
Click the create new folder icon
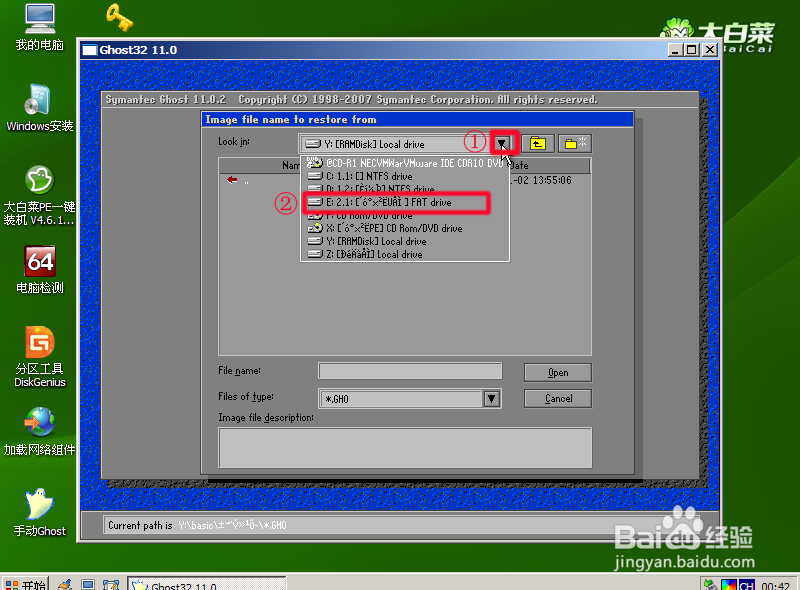pos(575,144)
